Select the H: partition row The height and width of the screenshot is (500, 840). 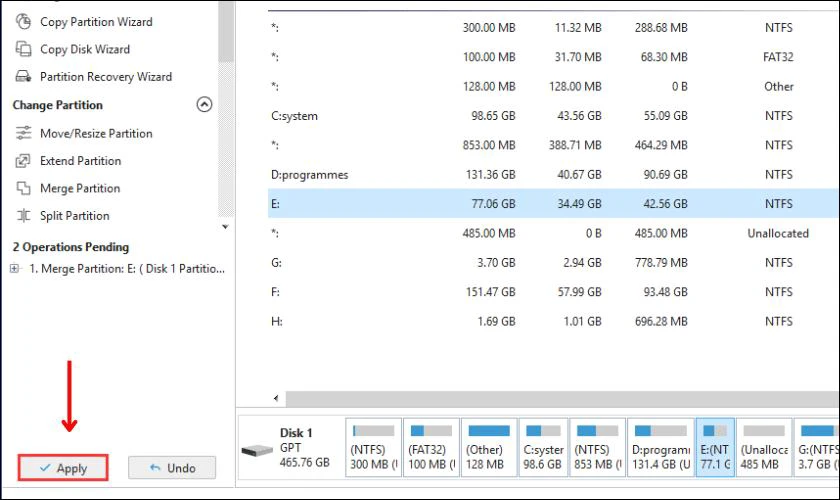553,322
